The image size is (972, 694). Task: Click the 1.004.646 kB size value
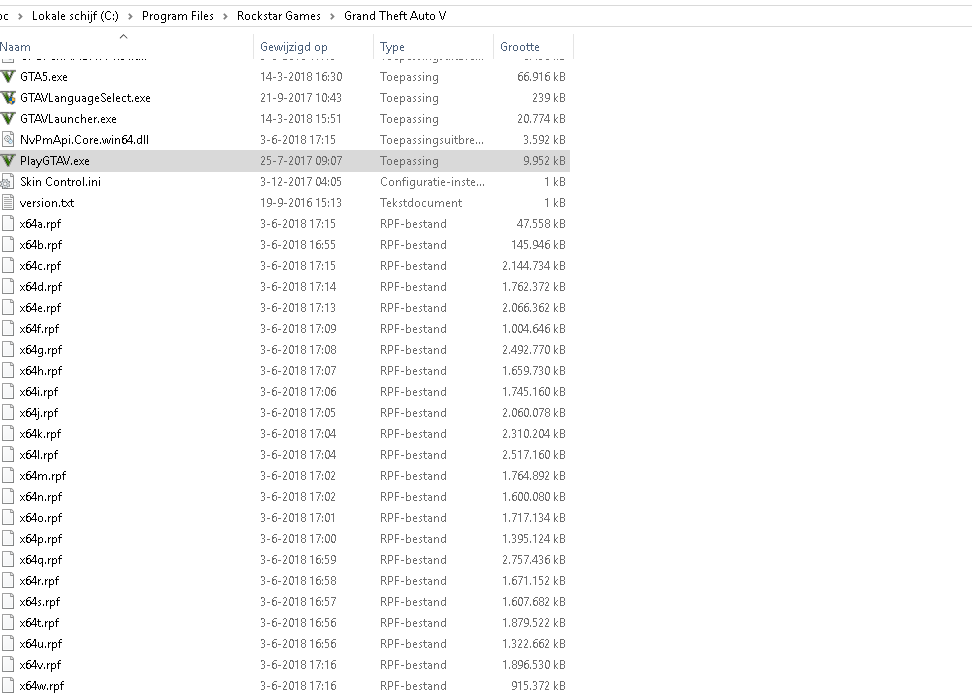[x=534, y=329]
